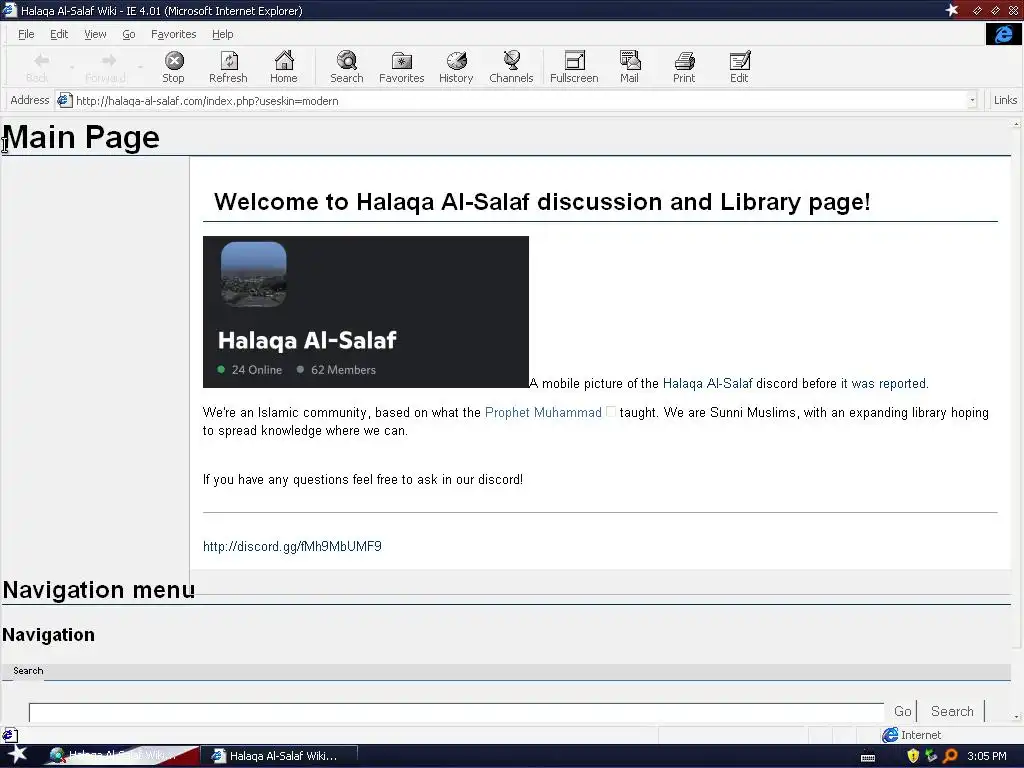Click the wiki search input field
The height and width of the screenshot is (768, 1024).
tap(456, 712)
